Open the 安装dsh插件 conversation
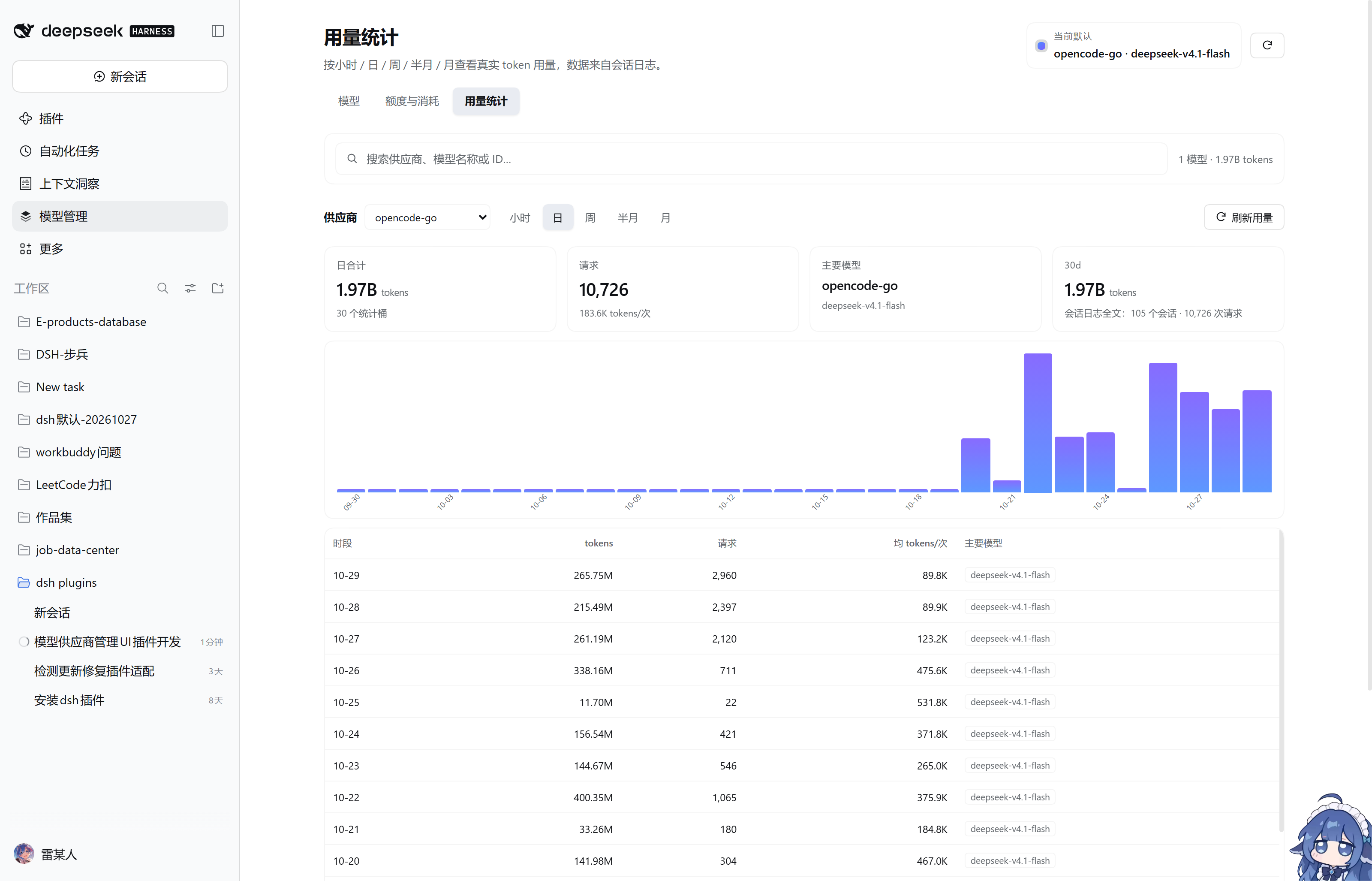This screenshot has height=881, width=1372. 120,700
